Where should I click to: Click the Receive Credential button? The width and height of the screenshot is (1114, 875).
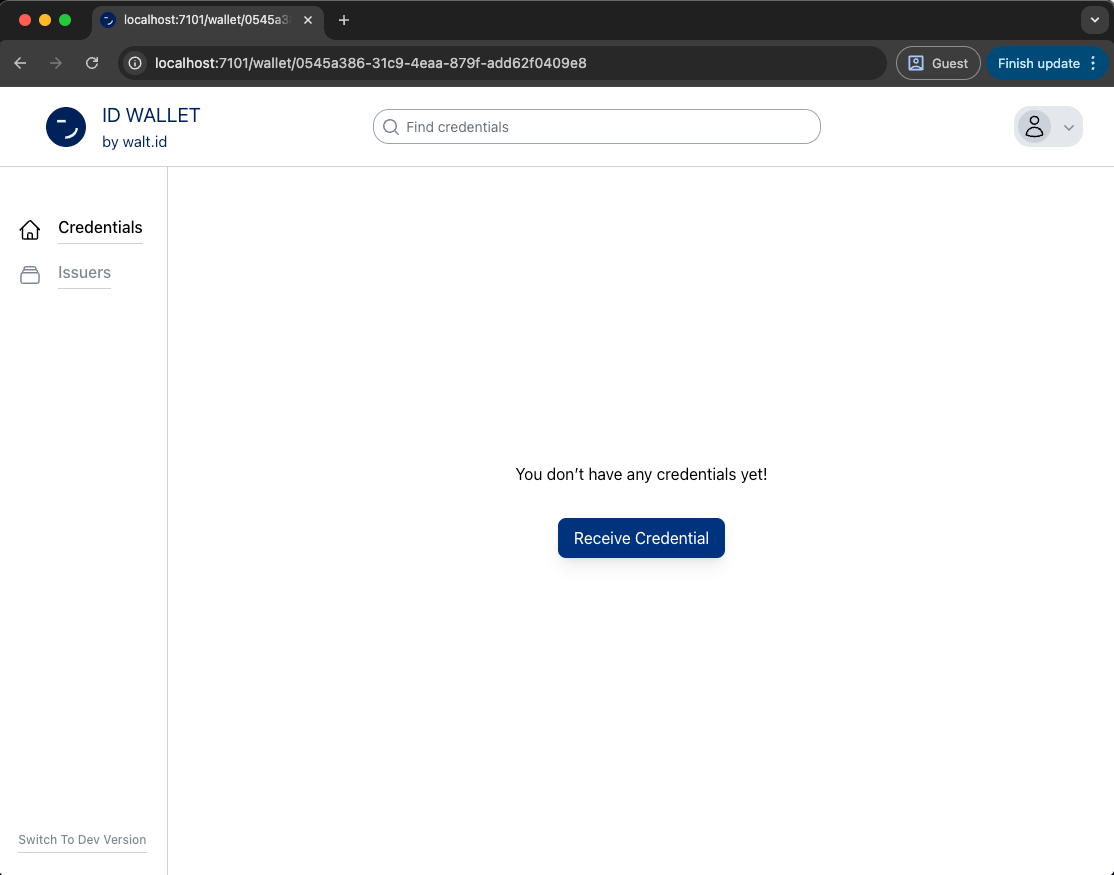pos(641,538)
